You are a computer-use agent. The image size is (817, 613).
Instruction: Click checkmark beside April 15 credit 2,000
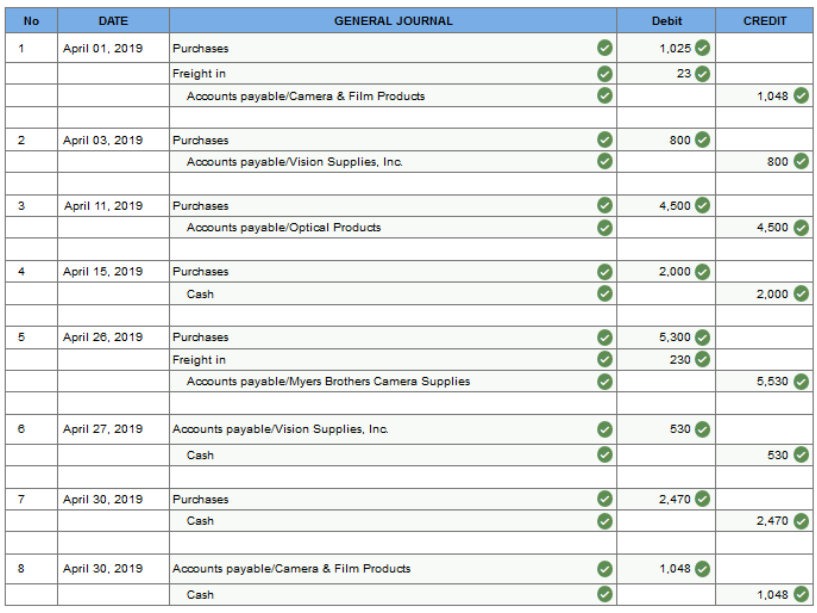[x=801, y=293]
